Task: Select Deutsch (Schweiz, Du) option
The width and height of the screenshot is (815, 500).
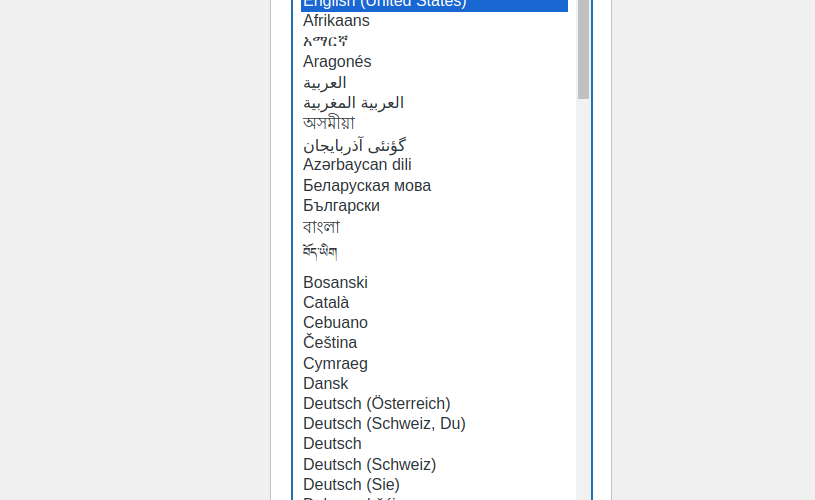Action: coord(384,424)
